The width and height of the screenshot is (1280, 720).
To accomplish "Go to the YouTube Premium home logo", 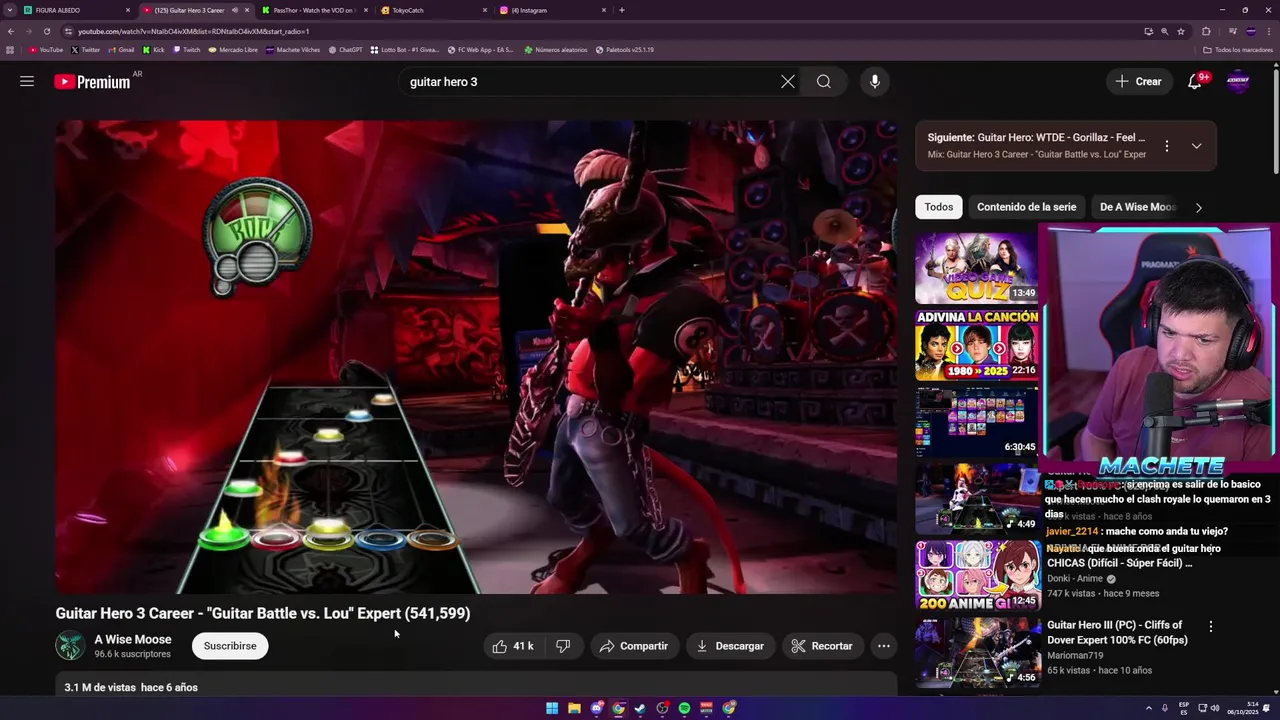I will 92,82.
